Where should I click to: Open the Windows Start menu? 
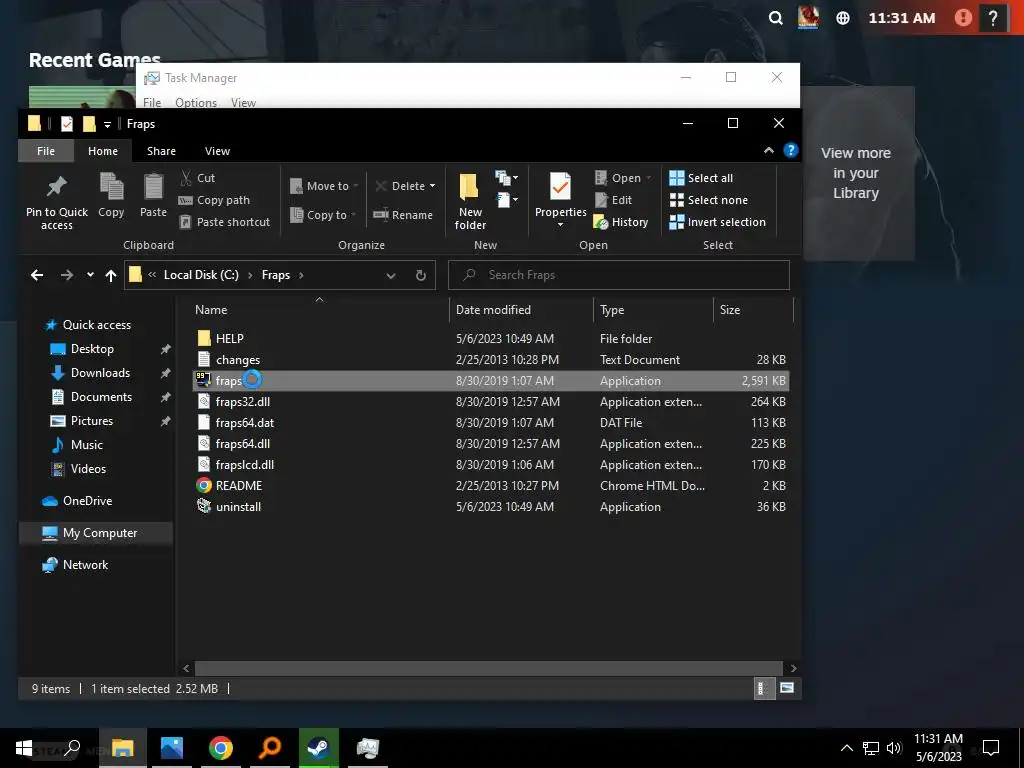24,748
